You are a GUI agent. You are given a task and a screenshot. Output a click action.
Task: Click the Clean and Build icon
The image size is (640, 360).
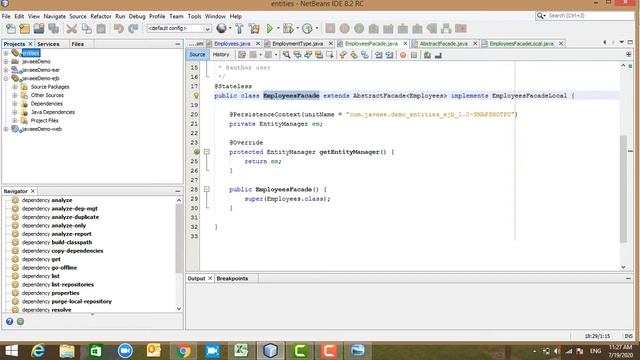pyautogui.click(x=254, y=29)
